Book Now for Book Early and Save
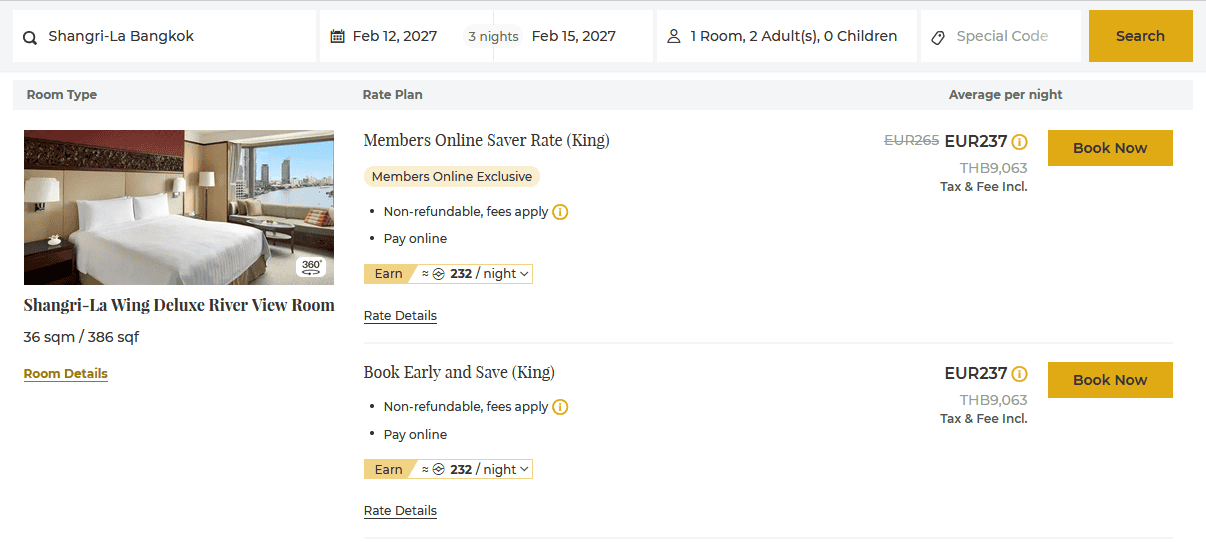Screen dimensions: 1206x542 [1110, 380]
